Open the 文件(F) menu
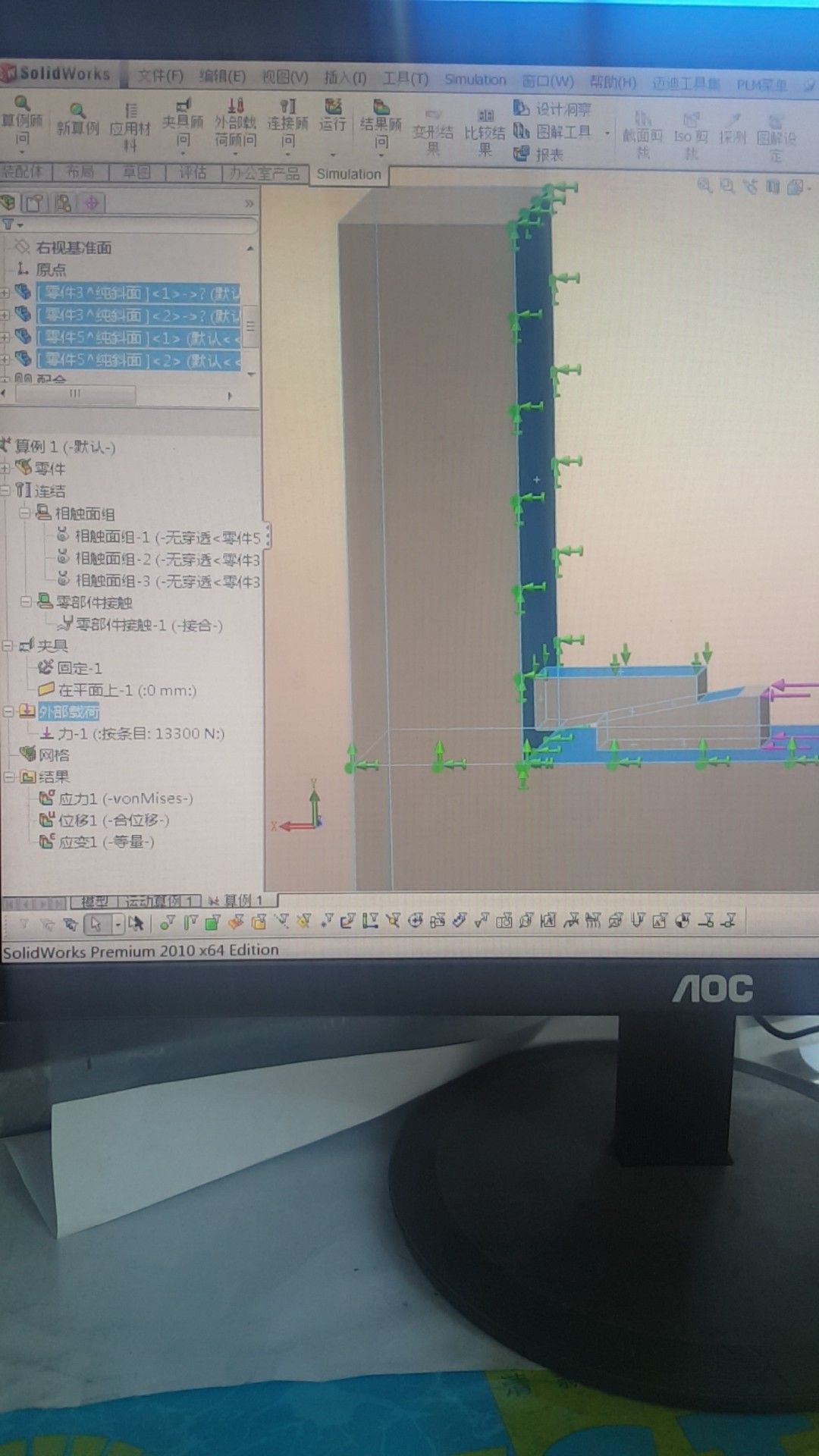819x1456 pixels. [160, 77]
